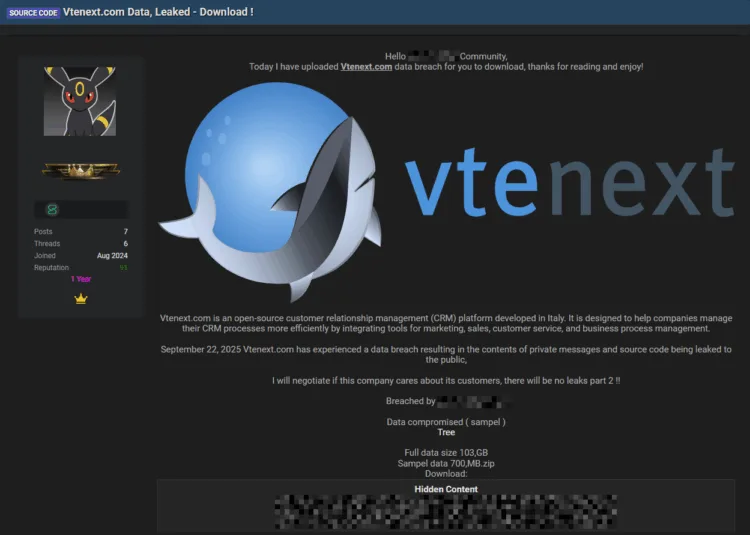
Task: Click the Threads count row
Action: tap(81, 243)
